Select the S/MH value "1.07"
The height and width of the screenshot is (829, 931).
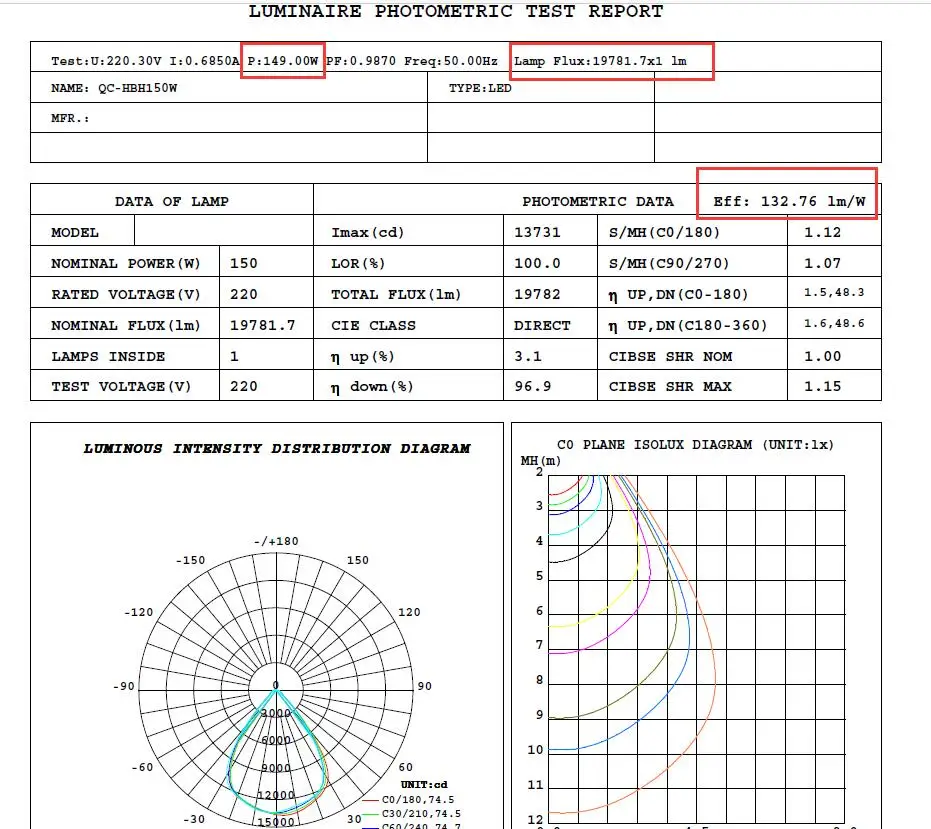coord(822,263)
